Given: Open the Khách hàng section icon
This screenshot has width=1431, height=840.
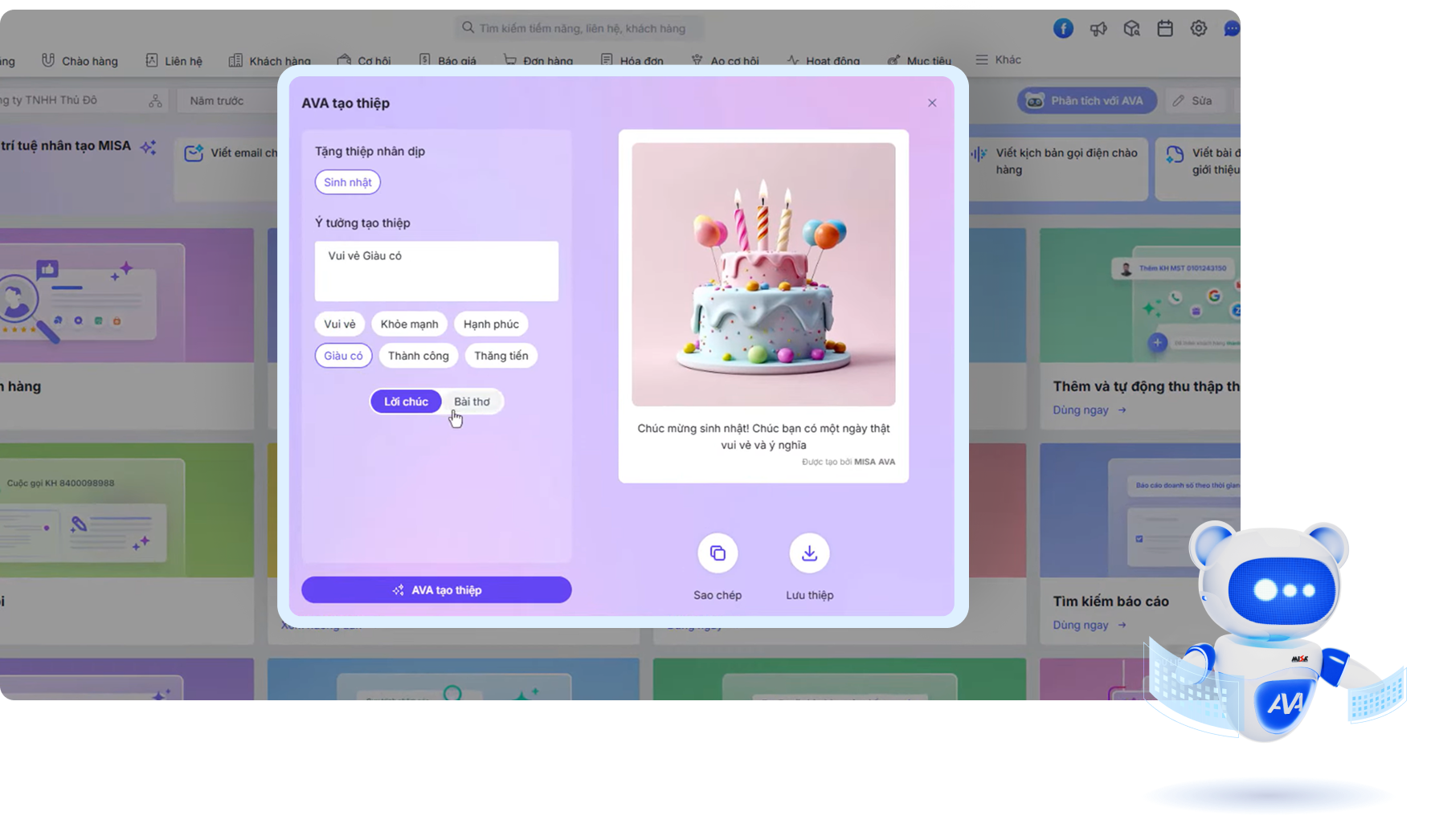Looking at the screenshot, I should click(237, 60).
